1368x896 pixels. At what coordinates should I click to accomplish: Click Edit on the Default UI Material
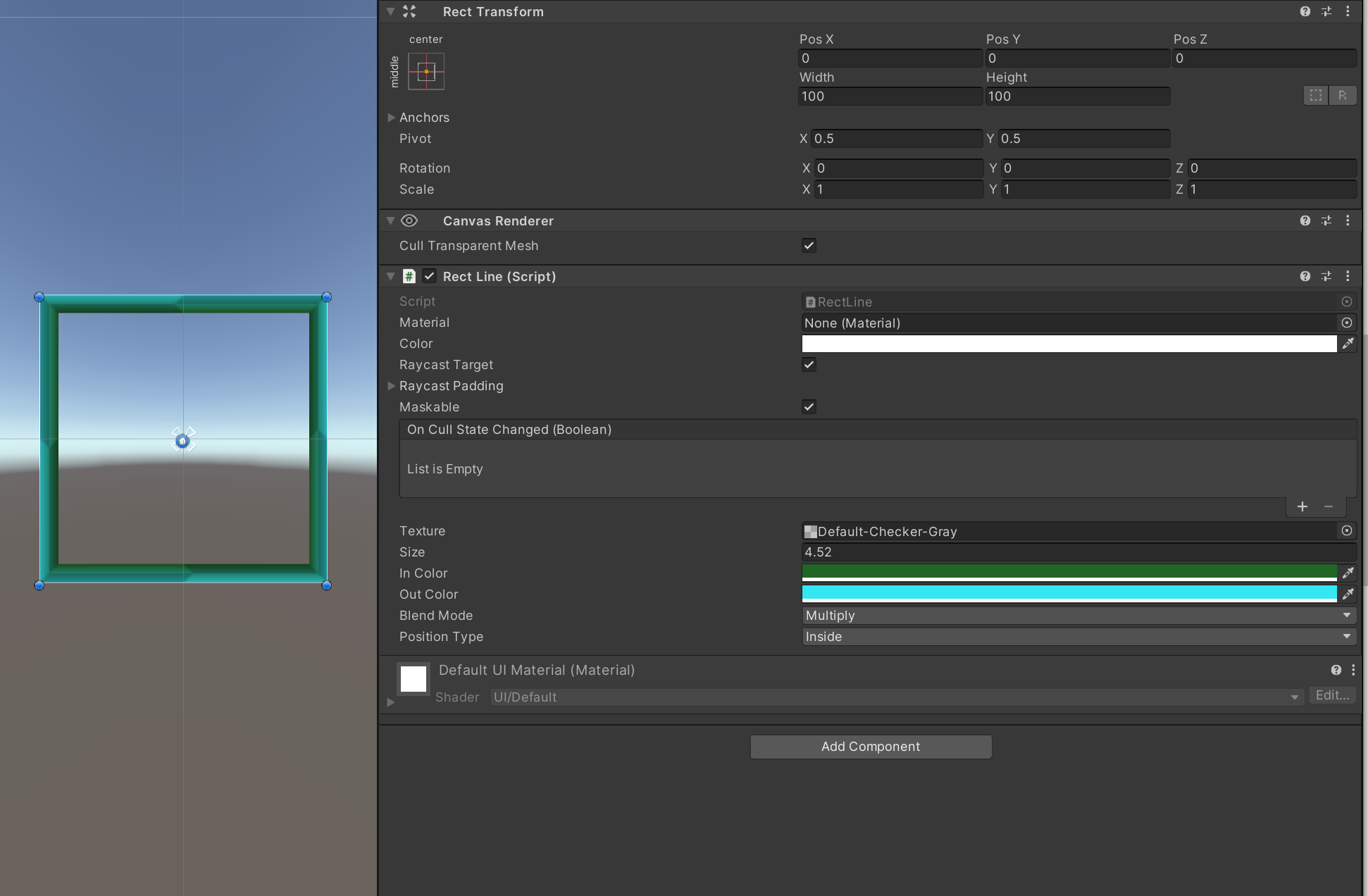pyautogui.click(x=1332, y=695)
